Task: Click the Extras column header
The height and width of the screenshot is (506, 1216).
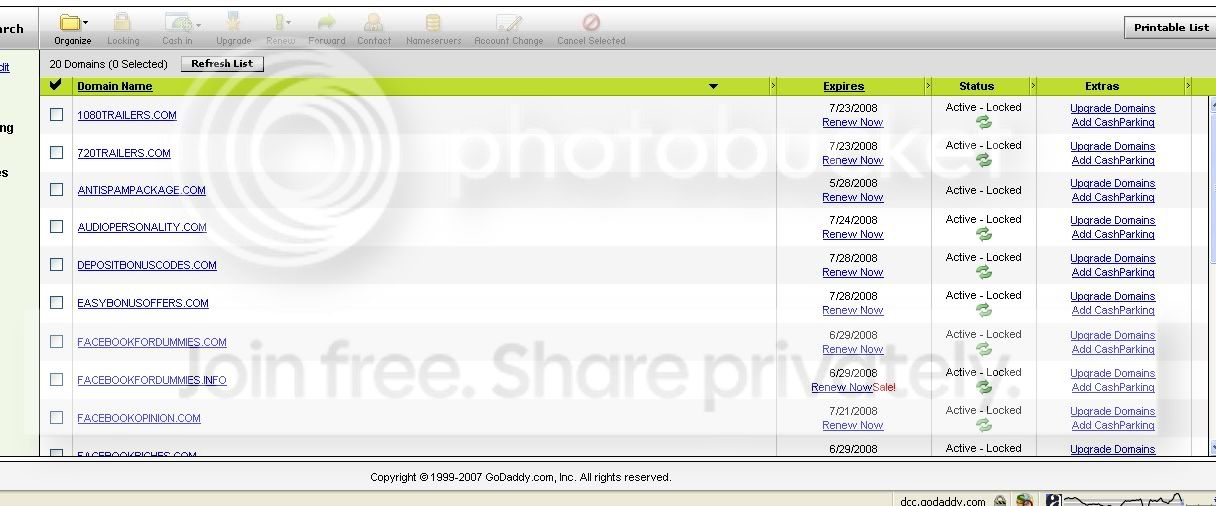Action: 1102,86
